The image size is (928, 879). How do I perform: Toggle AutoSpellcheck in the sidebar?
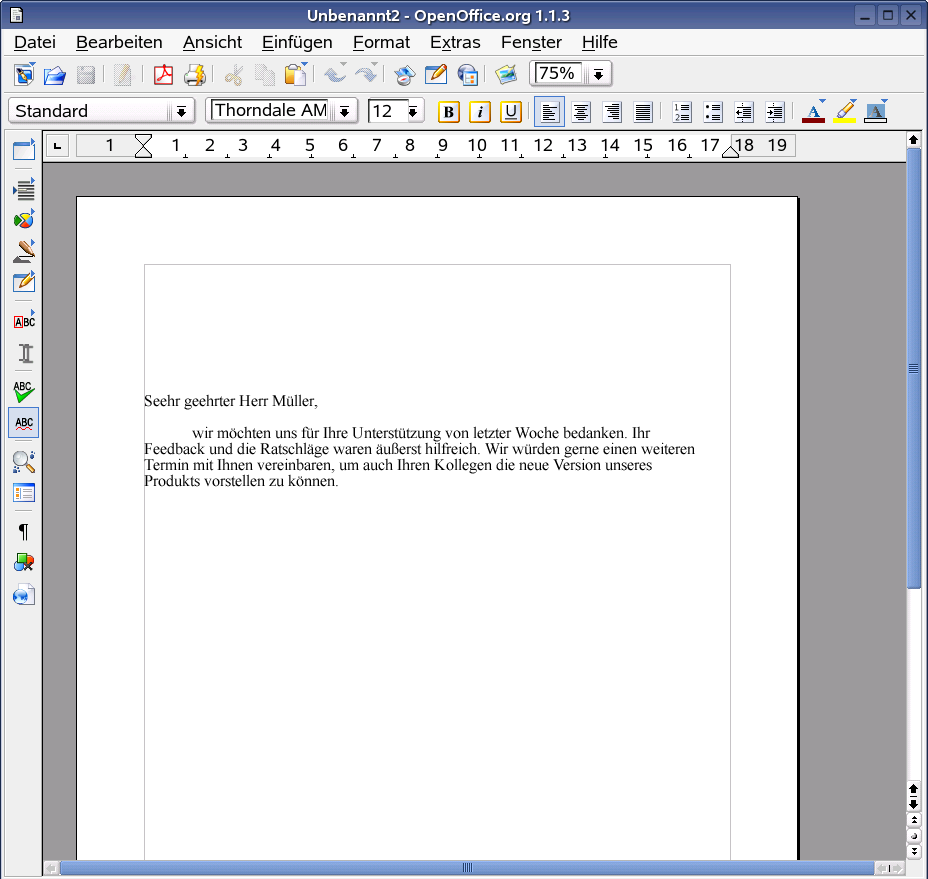pyautogui.click(x=23, y=422)
